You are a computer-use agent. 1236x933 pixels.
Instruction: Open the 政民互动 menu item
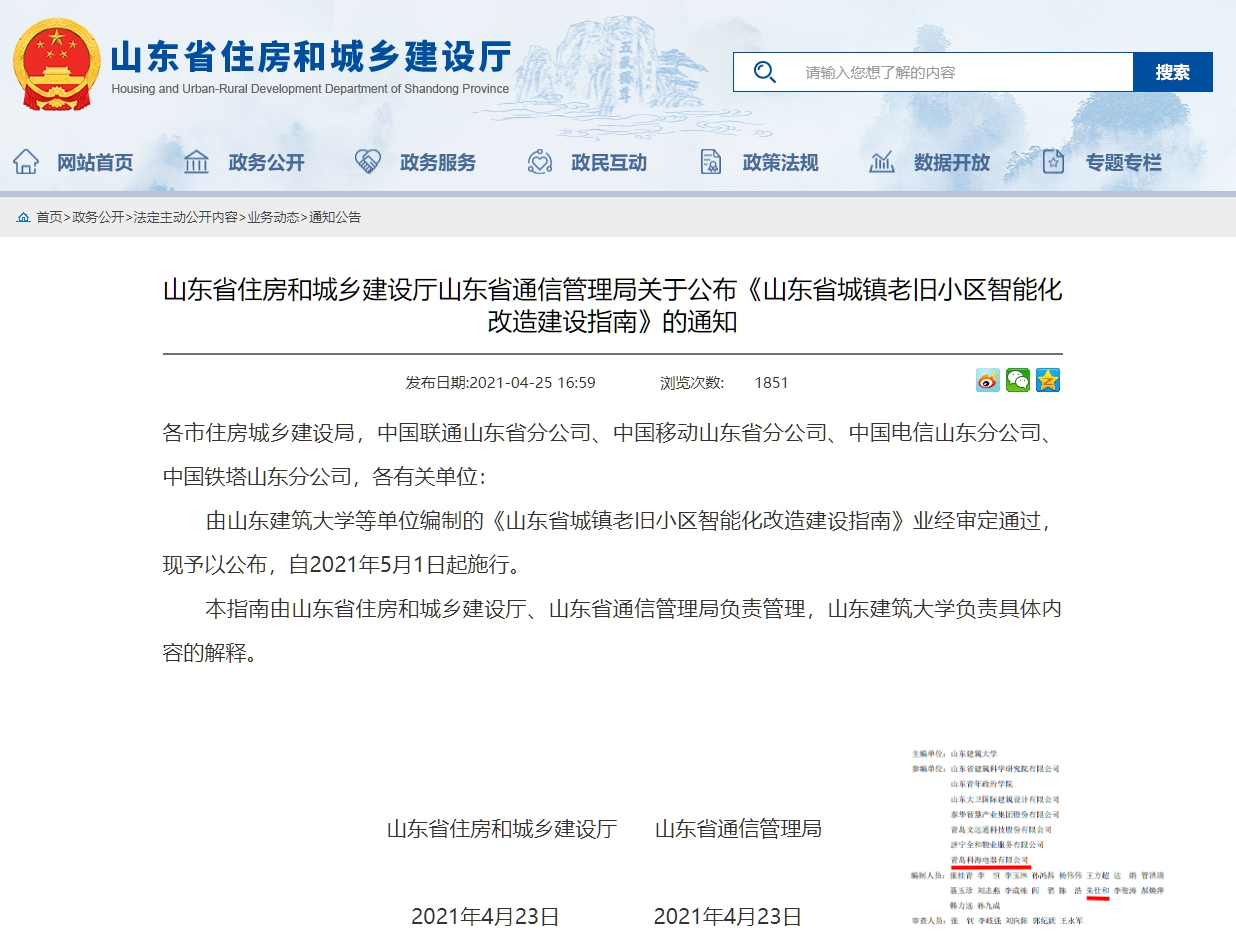click(x=609, y=163)
